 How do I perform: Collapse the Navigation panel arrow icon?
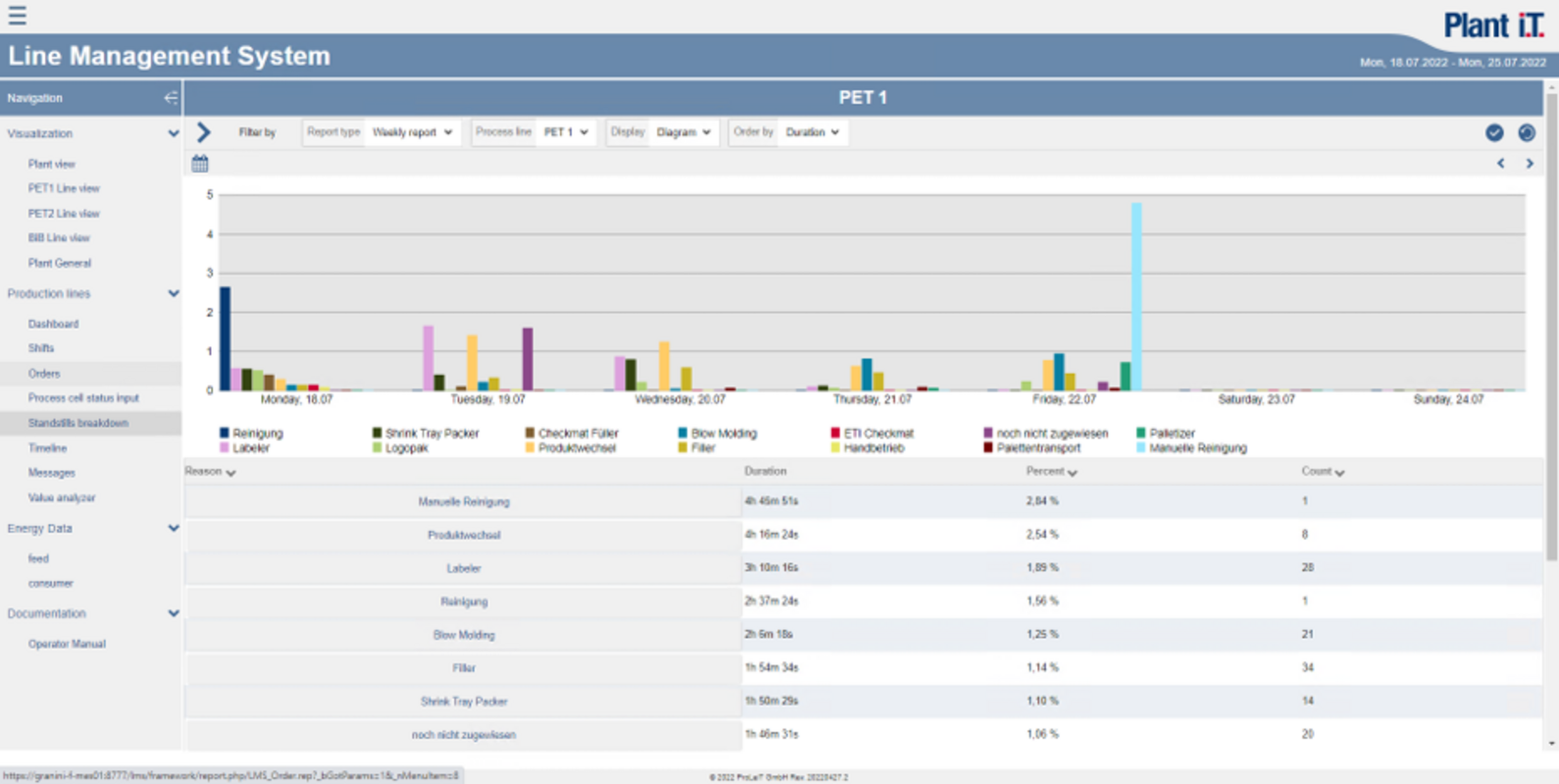coord(171,98)
